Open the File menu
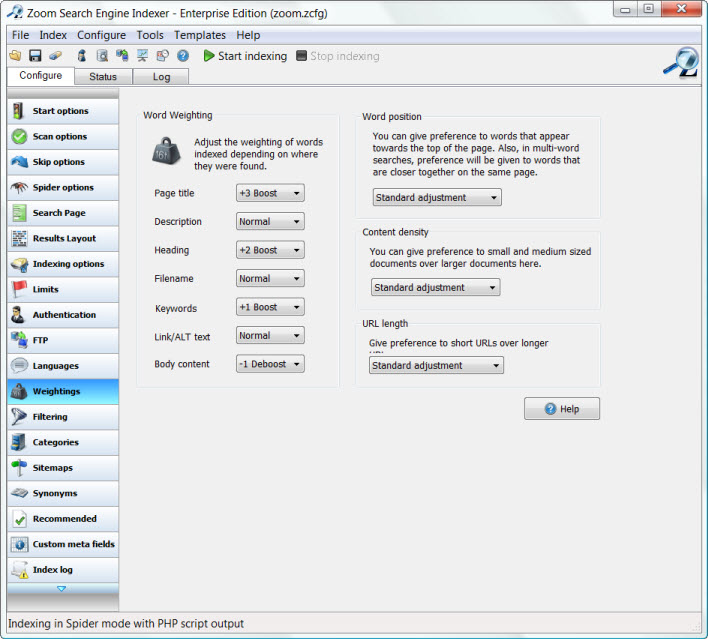Image resolution: width=708 pixels, height=639 pixels. [x=20, y=35]
